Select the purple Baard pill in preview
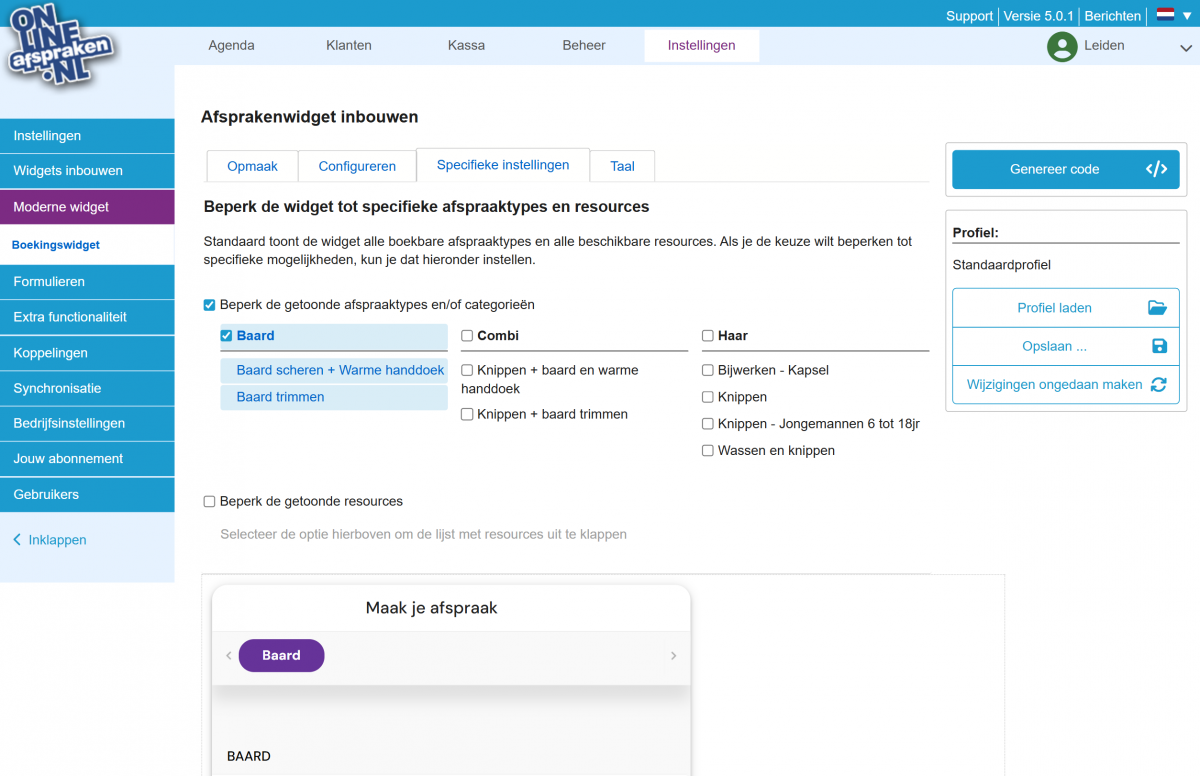The width and height of the screenshot is (1200, 776). click(x=281, y=655)
